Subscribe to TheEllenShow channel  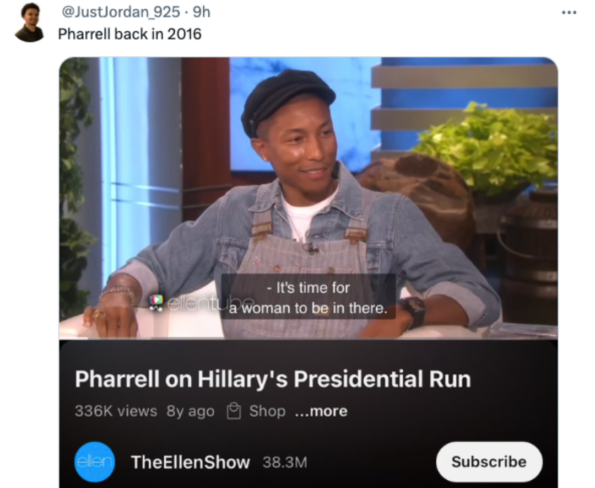pyautogui.click(x=489, y=462)
